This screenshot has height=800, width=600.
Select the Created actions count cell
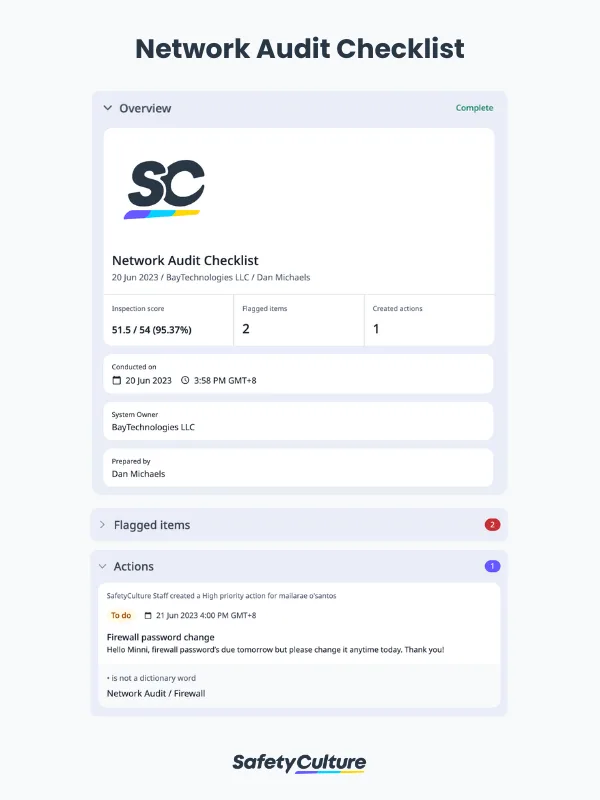pos(428,320)
